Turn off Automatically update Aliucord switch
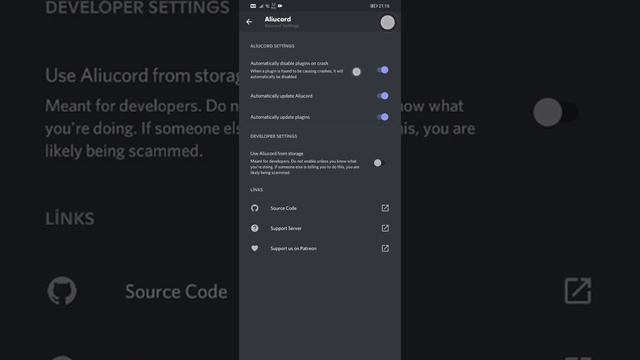 (383, 96)
